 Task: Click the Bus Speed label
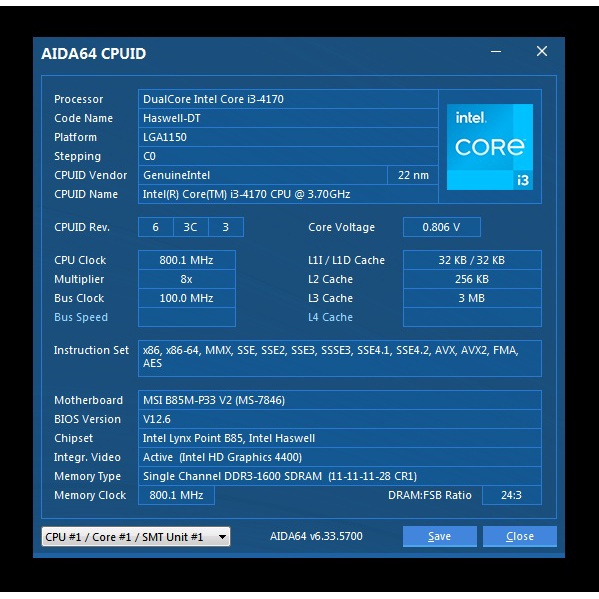click(x=81, y=317)
